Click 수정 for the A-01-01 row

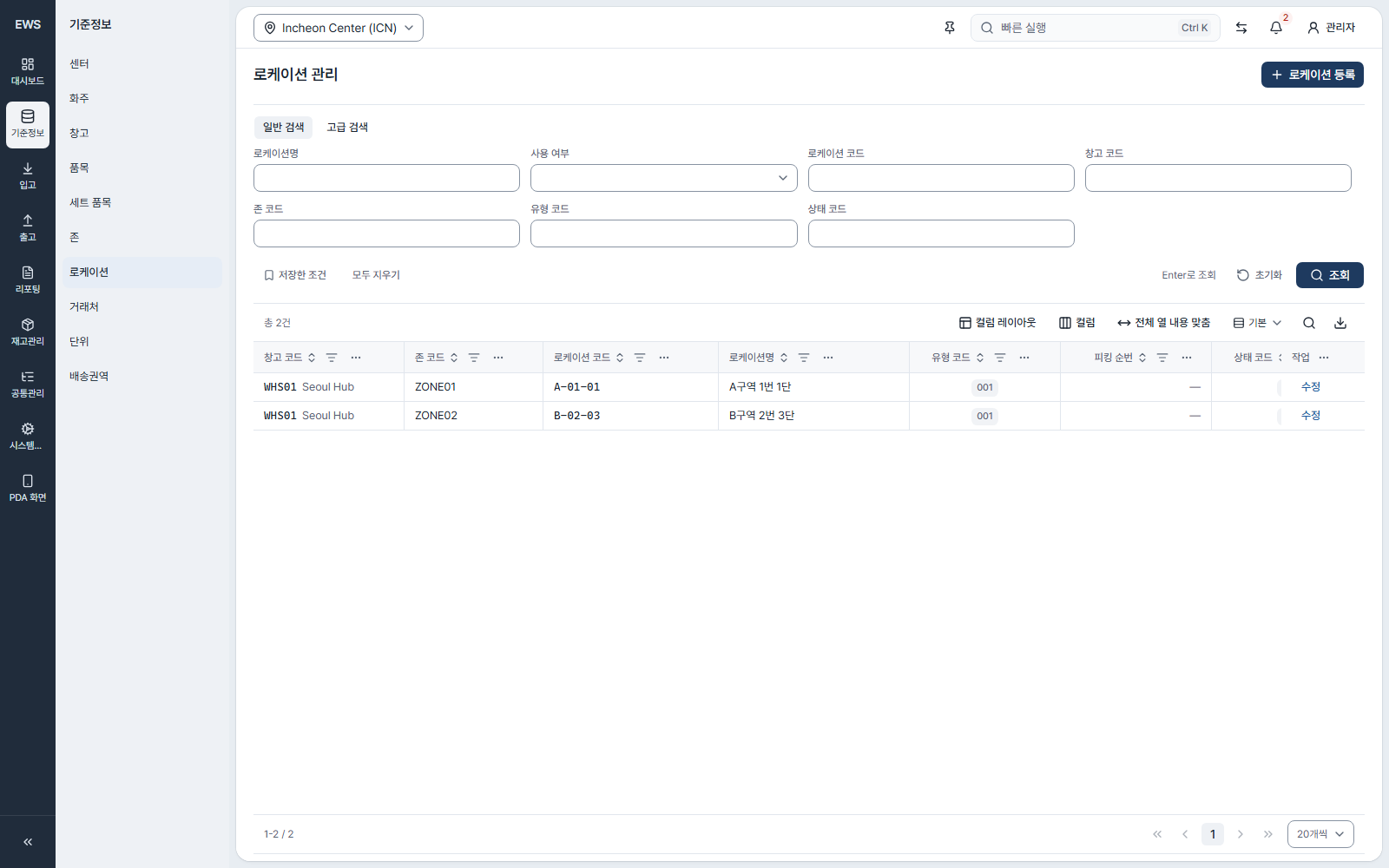point(1311,387)
